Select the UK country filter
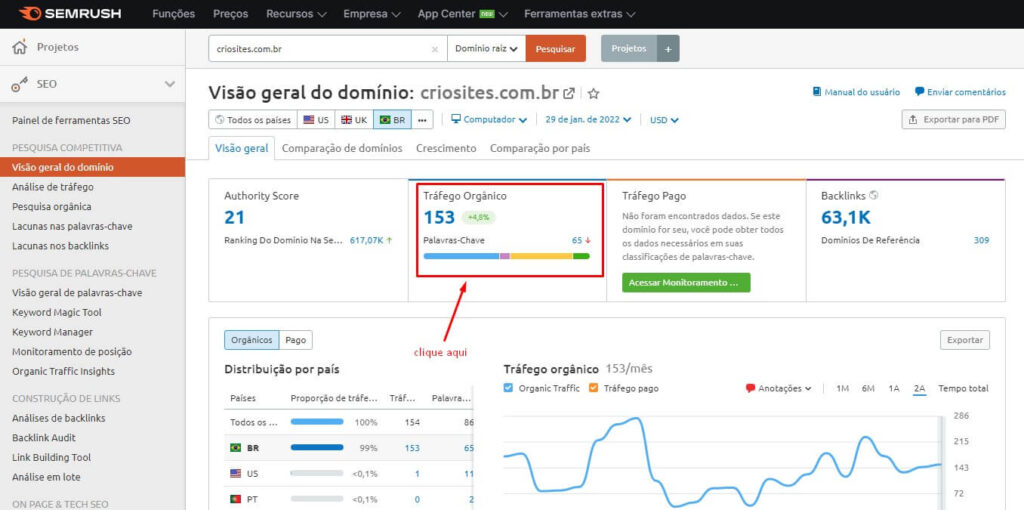The image size is (1024, 510). (355, 120)
